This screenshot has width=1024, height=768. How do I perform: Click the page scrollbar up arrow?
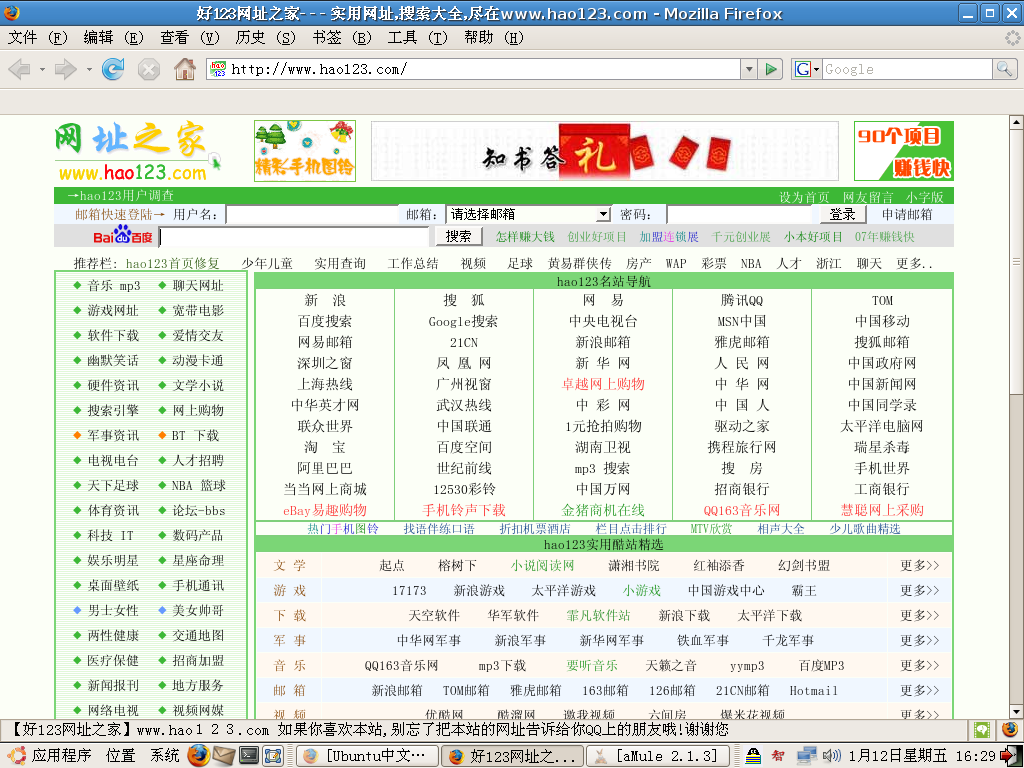[1016, 122]
